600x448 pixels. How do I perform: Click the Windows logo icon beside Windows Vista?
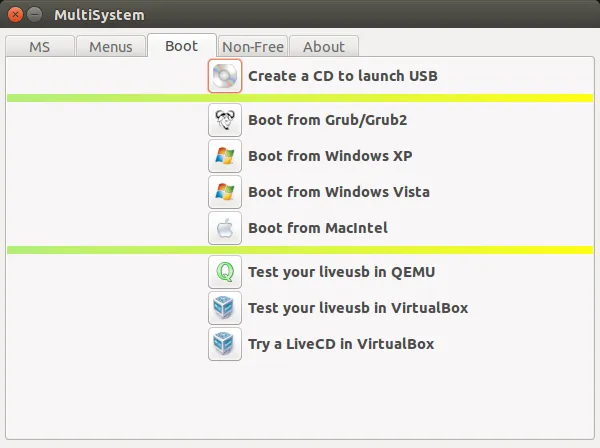(x=225, y=192)
